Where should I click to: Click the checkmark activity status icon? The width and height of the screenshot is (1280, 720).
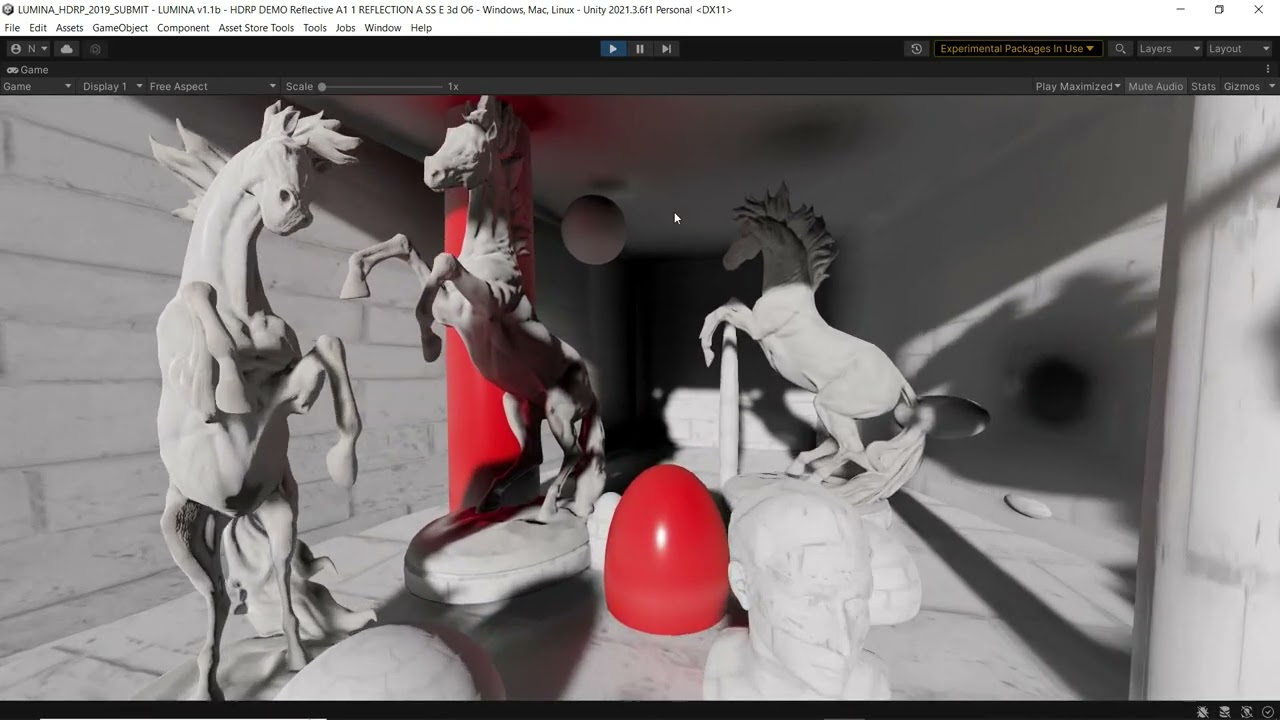pyautogui.click(x=1268, y=712)
